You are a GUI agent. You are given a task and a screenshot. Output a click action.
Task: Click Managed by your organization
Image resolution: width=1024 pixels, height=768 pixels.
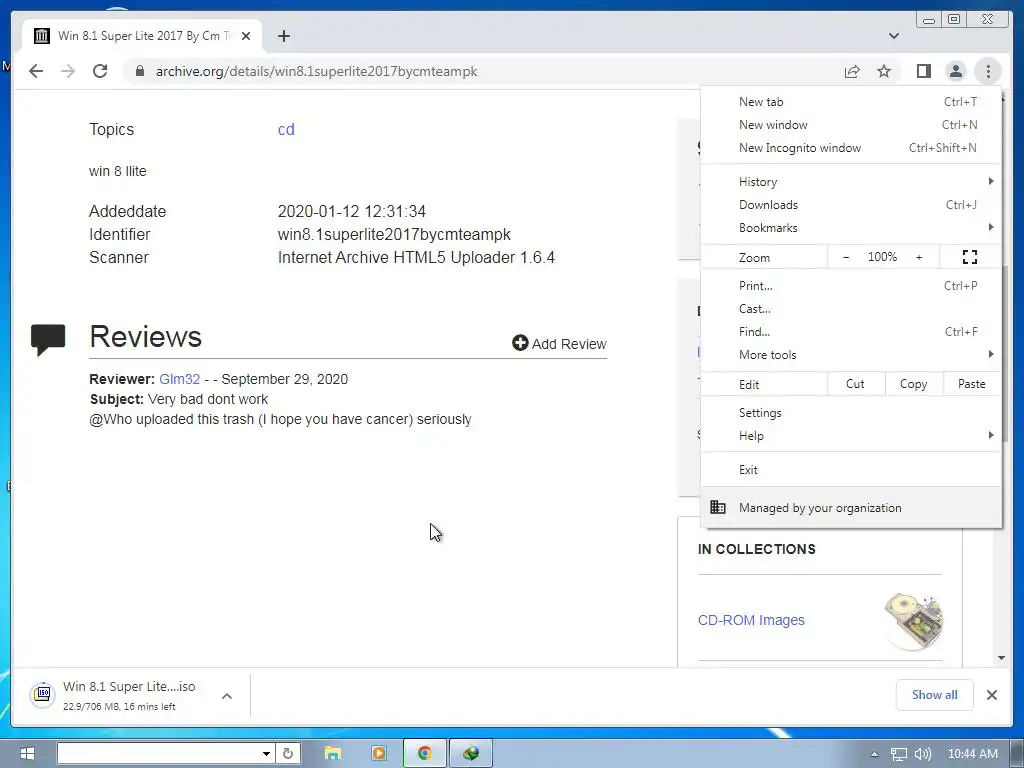coord(851,507)
